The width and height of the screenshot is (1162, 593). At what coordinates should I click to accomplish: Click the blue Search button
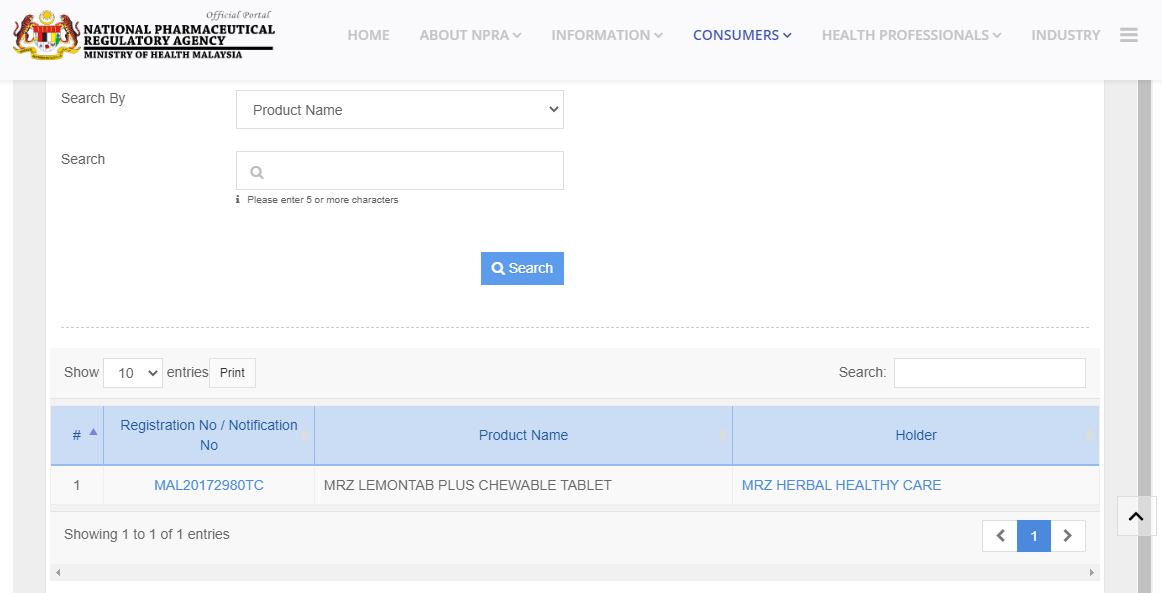(522, 268)
